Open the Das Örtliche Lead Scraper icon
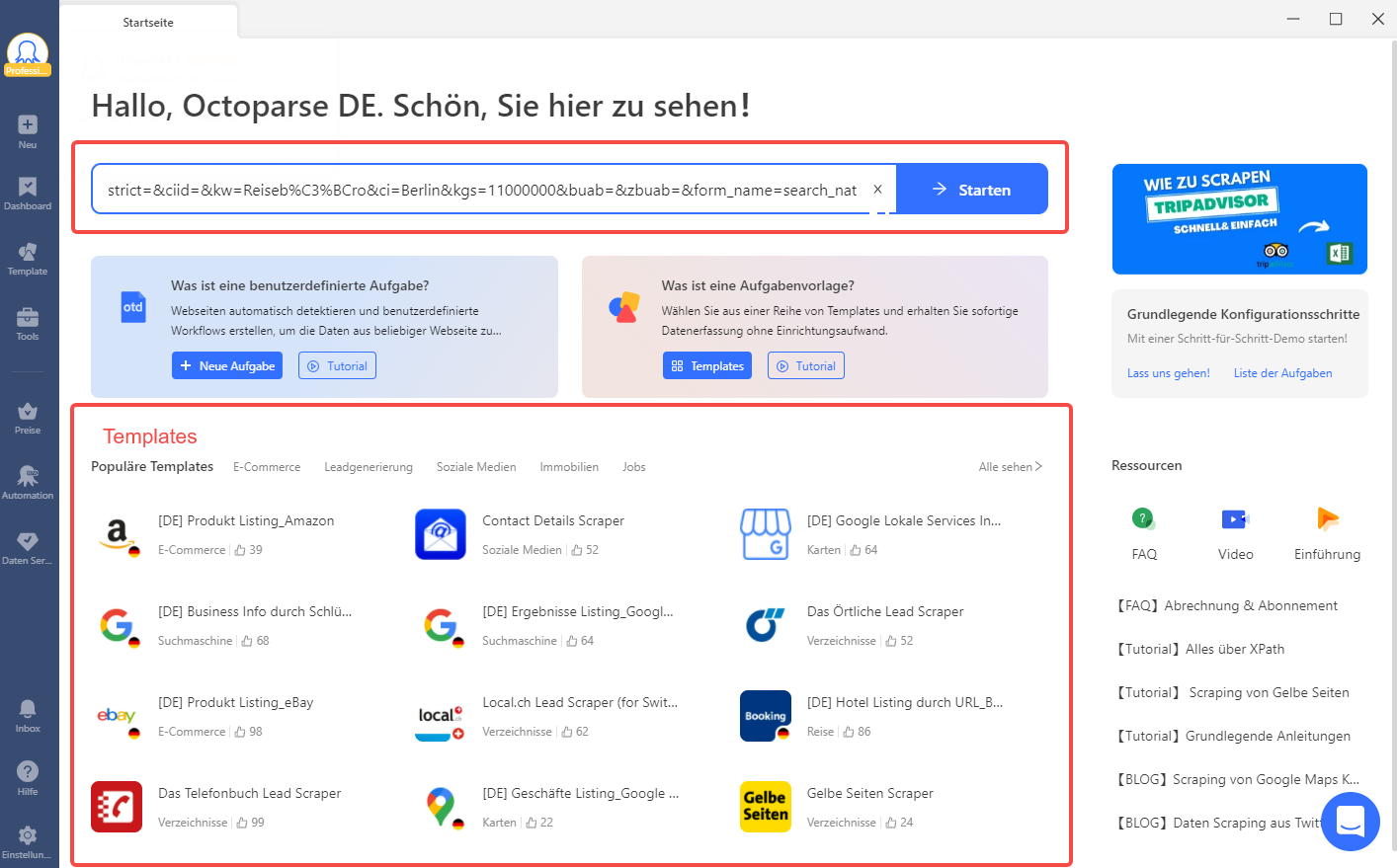 click(766, 625)
